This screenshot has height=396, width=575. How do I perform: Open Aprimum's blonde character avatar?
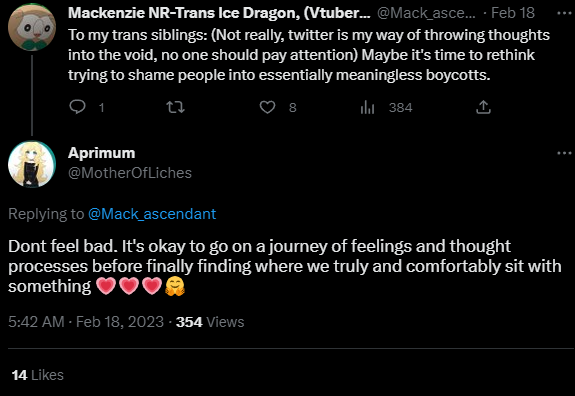(32, 164)
